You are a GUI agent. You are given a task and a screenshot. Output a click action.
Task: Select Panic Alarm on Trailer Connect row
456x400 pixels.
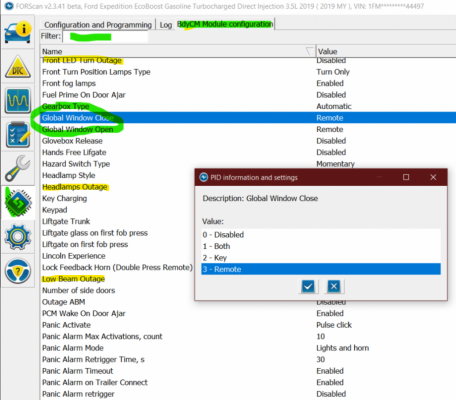[x=248, y=382]
